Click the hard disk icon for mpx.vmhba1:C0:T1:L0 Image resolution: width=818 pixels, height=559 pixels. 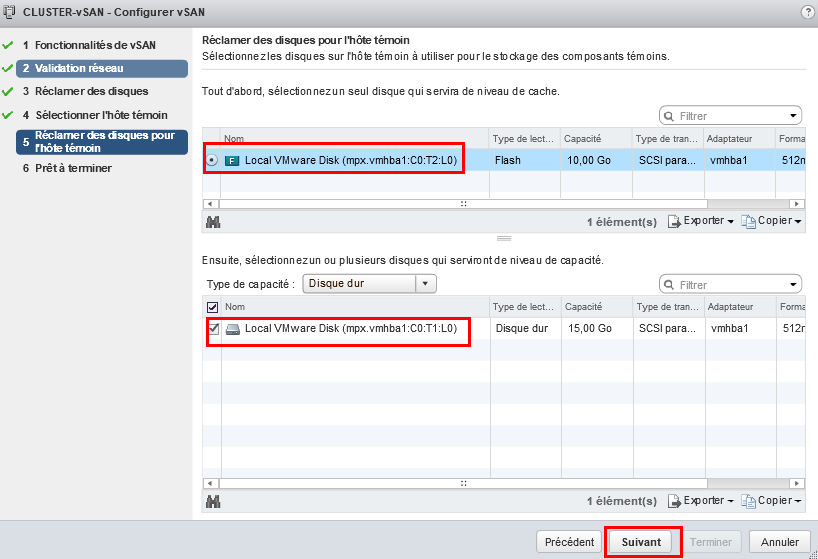pyautogui.click(x=232, y=329)
